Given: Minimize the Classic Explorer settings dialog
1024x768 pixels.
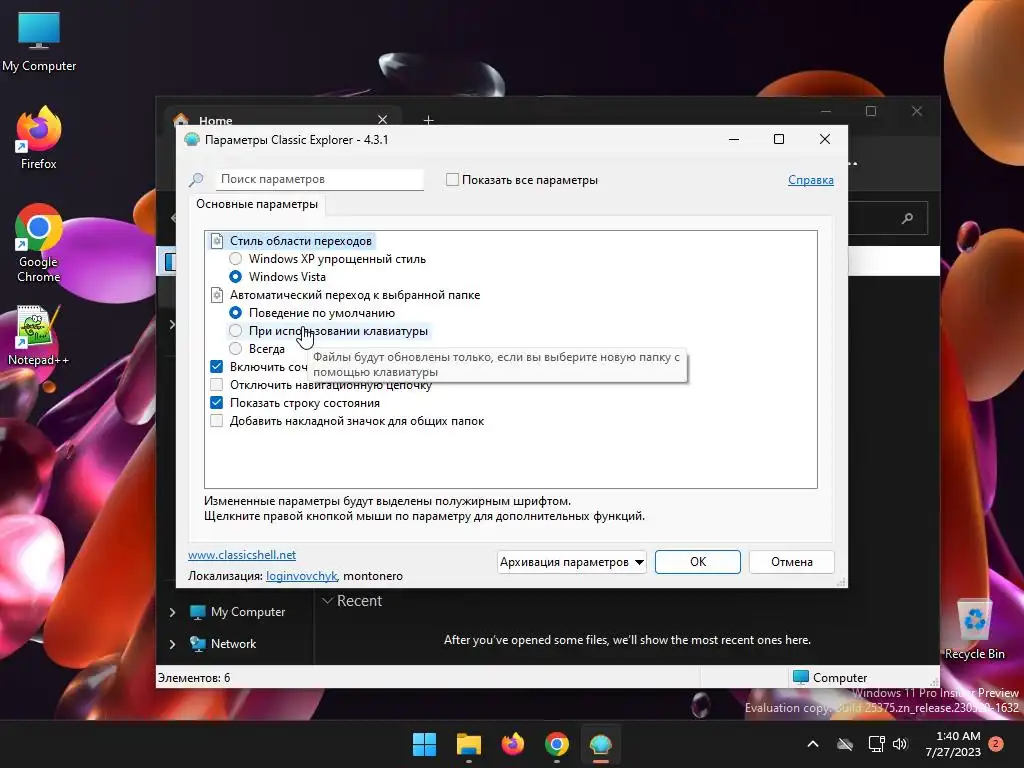Looking at the screenshot, I should click(x=734, y=139).
